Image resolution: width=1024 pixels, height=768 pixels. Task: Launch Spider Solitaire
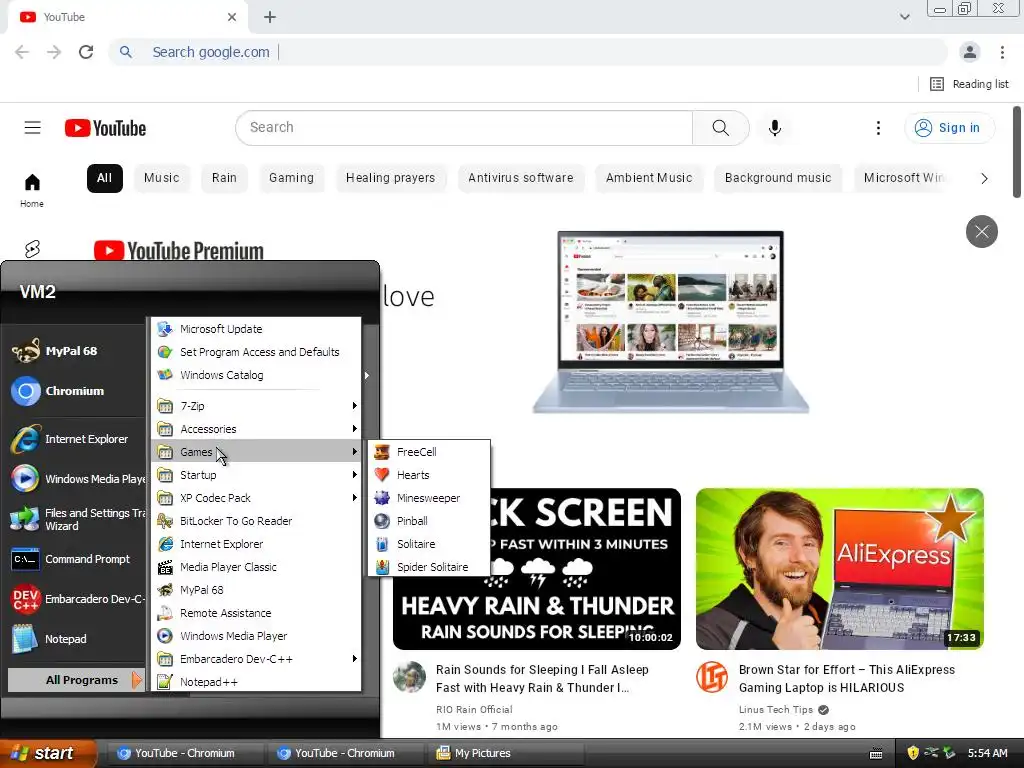[428, 566]
